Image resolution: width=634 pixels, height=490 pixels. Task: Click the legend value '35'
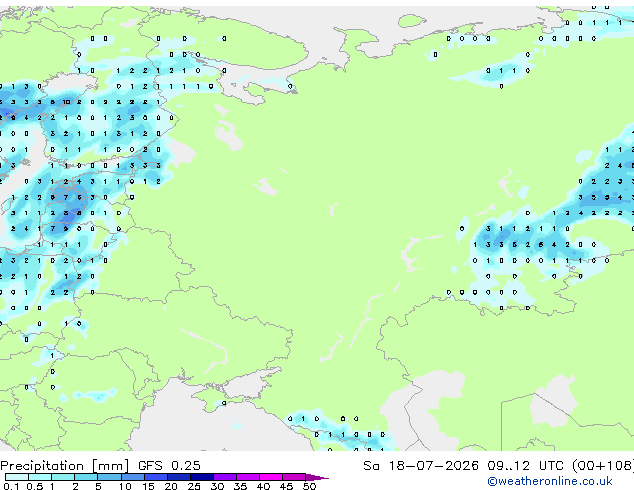pyautogui.click(x=240, y=486)
